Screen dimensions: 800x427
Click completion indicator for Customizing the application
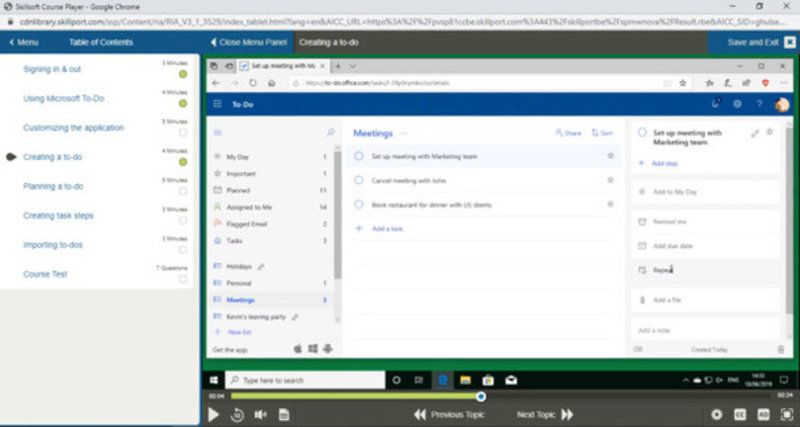(x=183, y=133)
